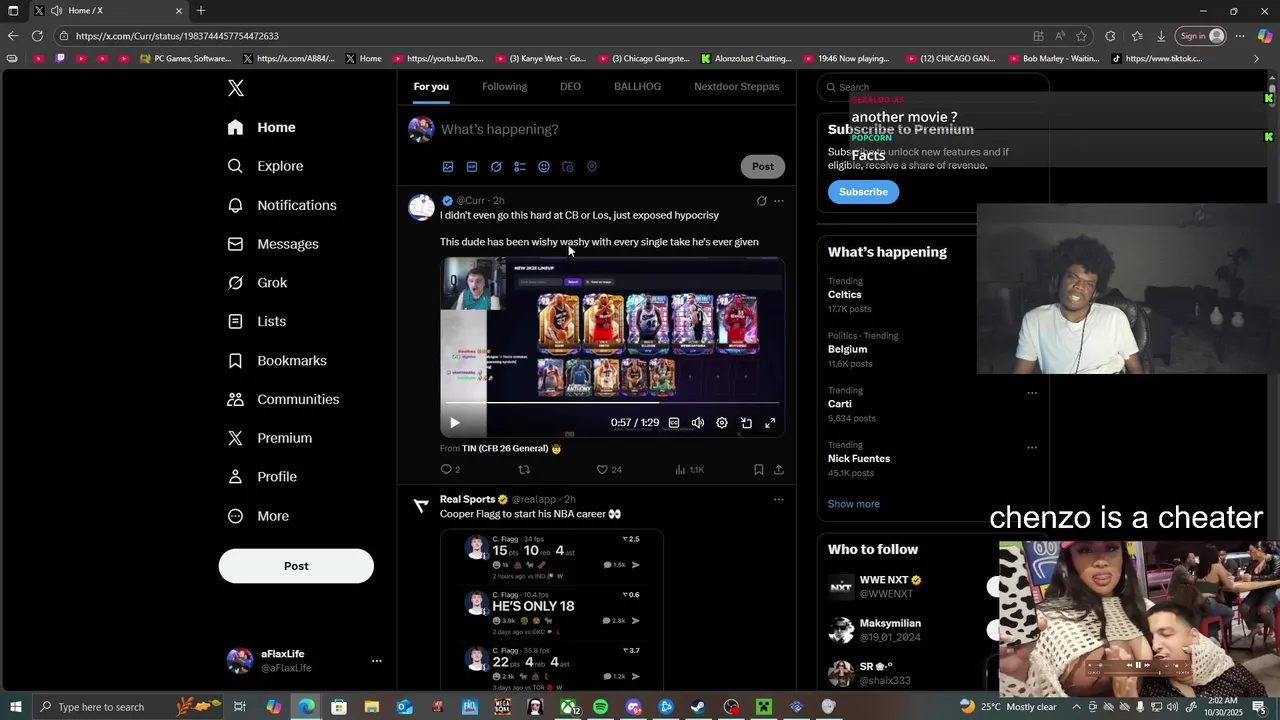The width and height of the screenshot is (1280, 720).
Task: Launch Spotify from the taskbar
Action: click(x=600, y=707)
